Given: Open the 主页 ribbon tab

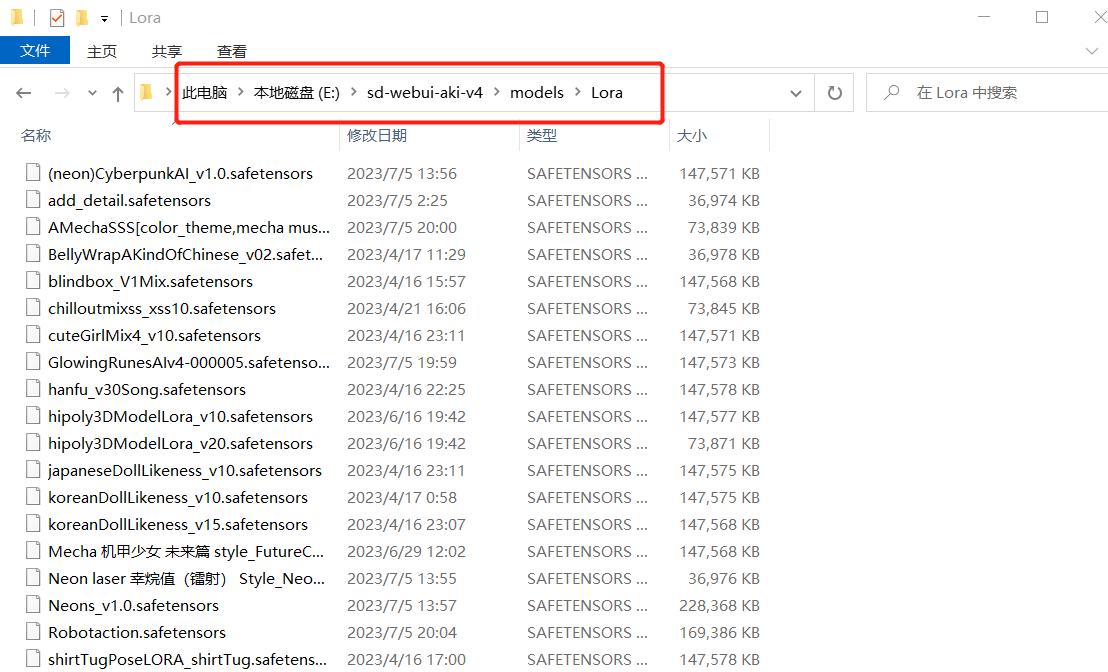Looking at the screenshot, I should click(101, 51).
